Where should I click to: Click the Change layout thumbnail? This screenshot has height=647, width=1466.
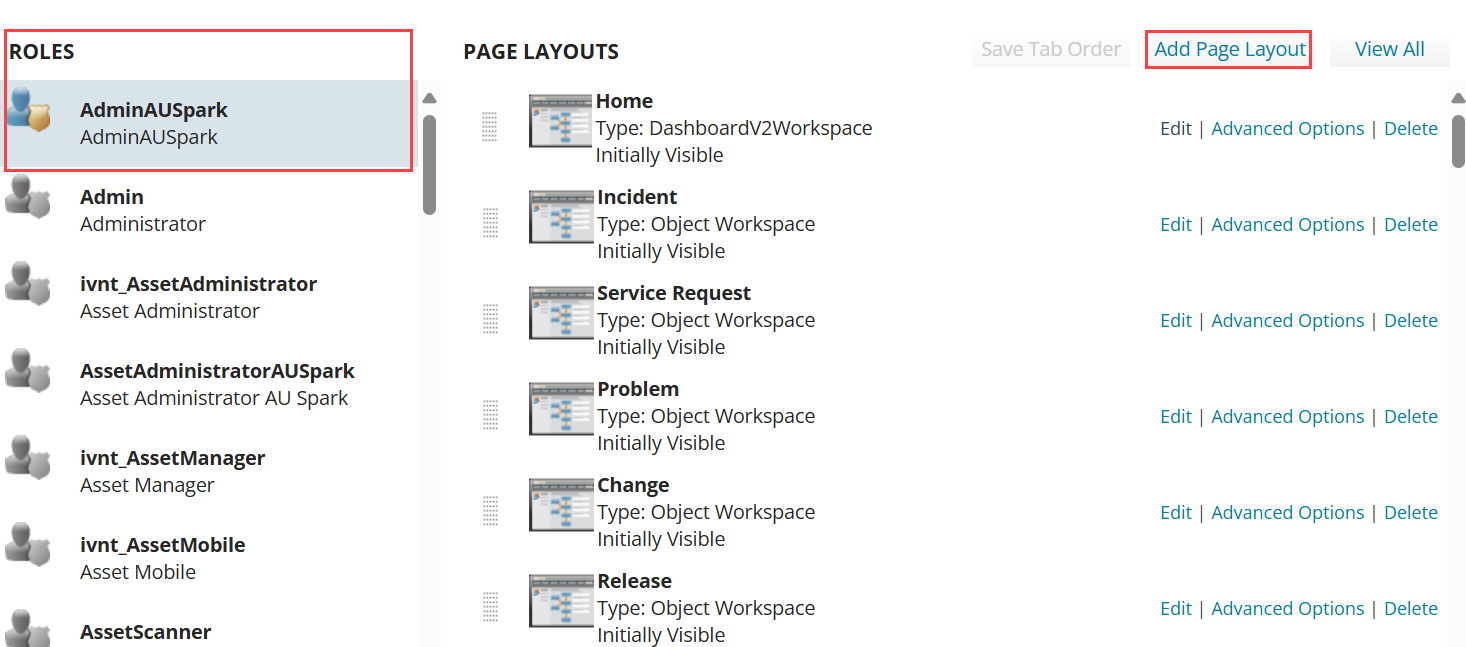(x=560, y=506)
